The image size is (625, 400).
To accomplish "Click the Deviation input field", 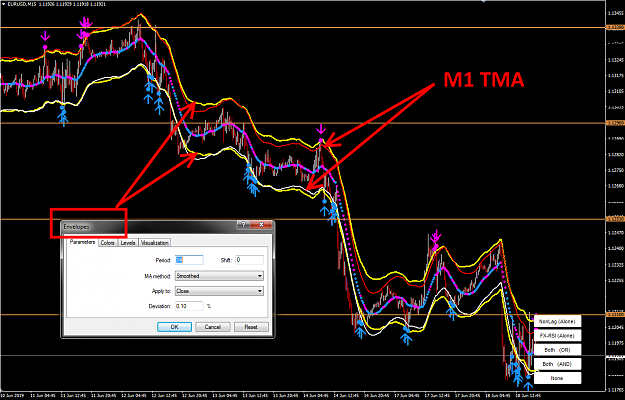I will click(x=189, y=306).
